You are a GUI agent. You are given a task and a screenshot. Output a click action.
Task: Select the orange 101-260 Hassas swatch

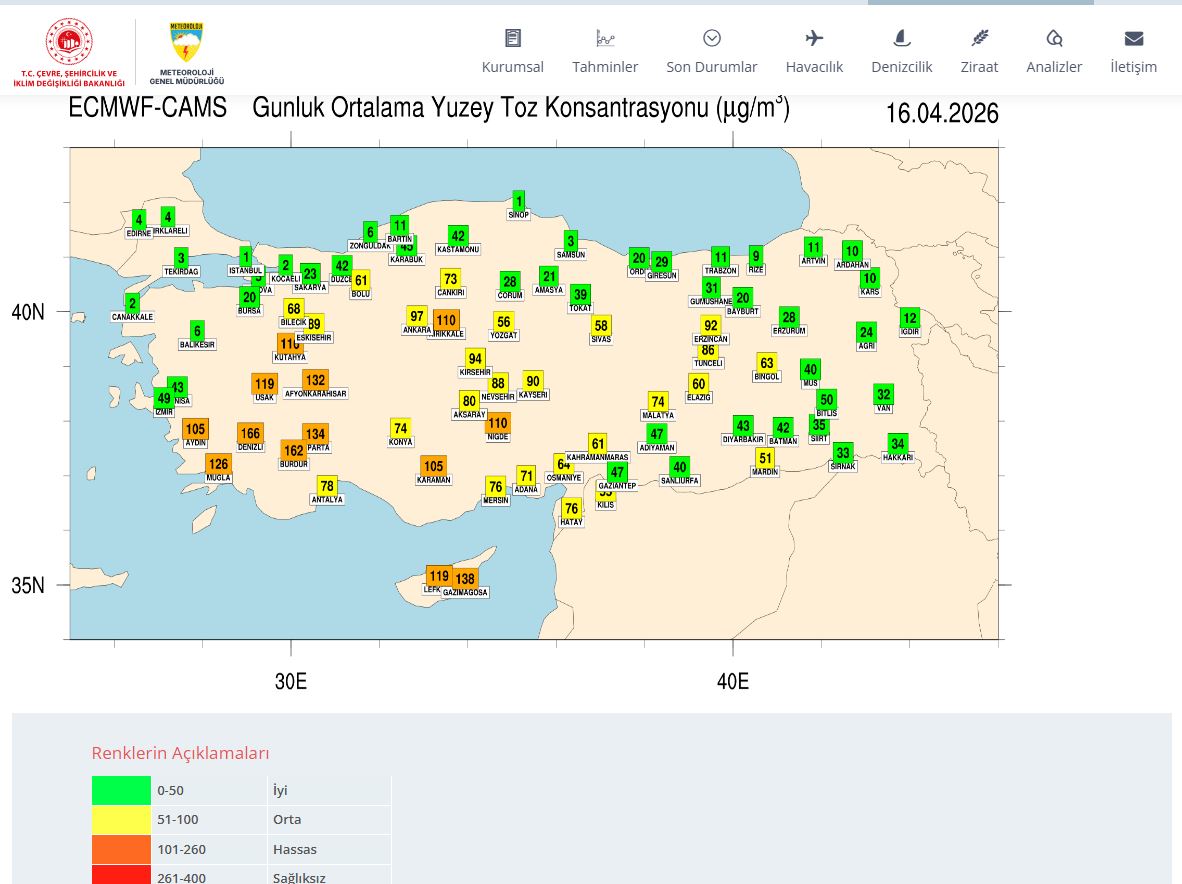121,849
